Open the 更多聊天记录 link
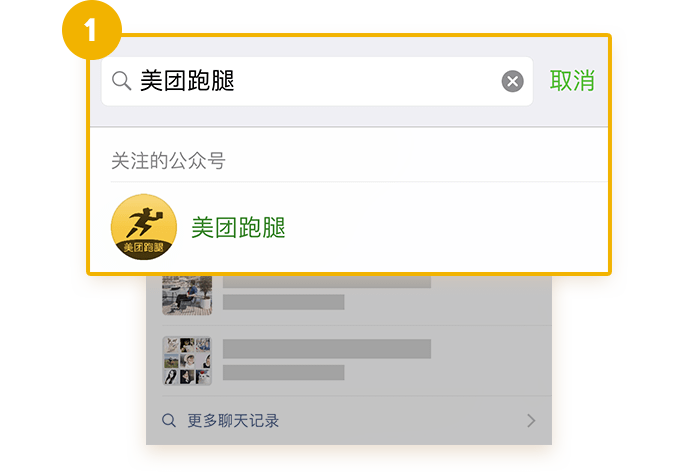 (x=233, y=421)
